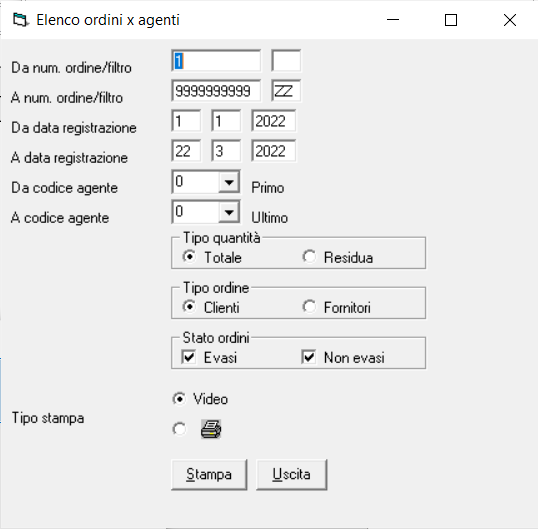538x529 pixels.
Task: Select the Residua quantity radio button
Action: point(309,257)
